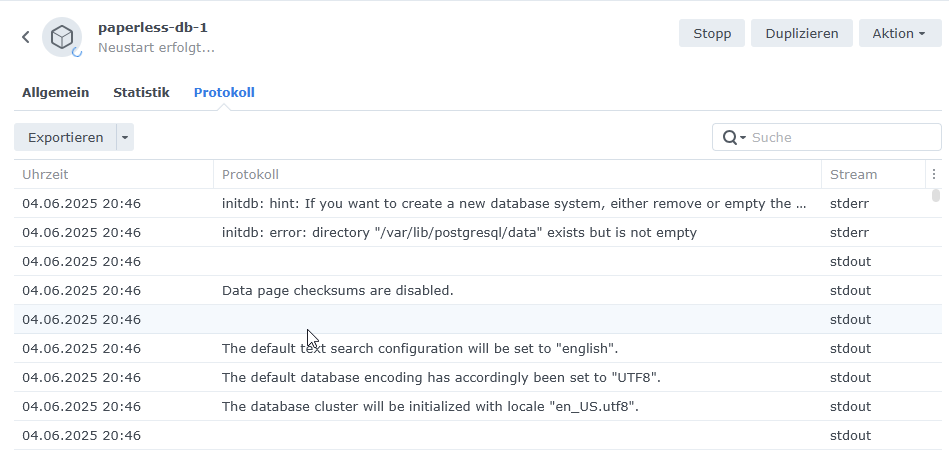The width and height of the screenshot is (949, 452).
Task: Open search filter options dropdown arrow
Action: (x=743, y=138)
